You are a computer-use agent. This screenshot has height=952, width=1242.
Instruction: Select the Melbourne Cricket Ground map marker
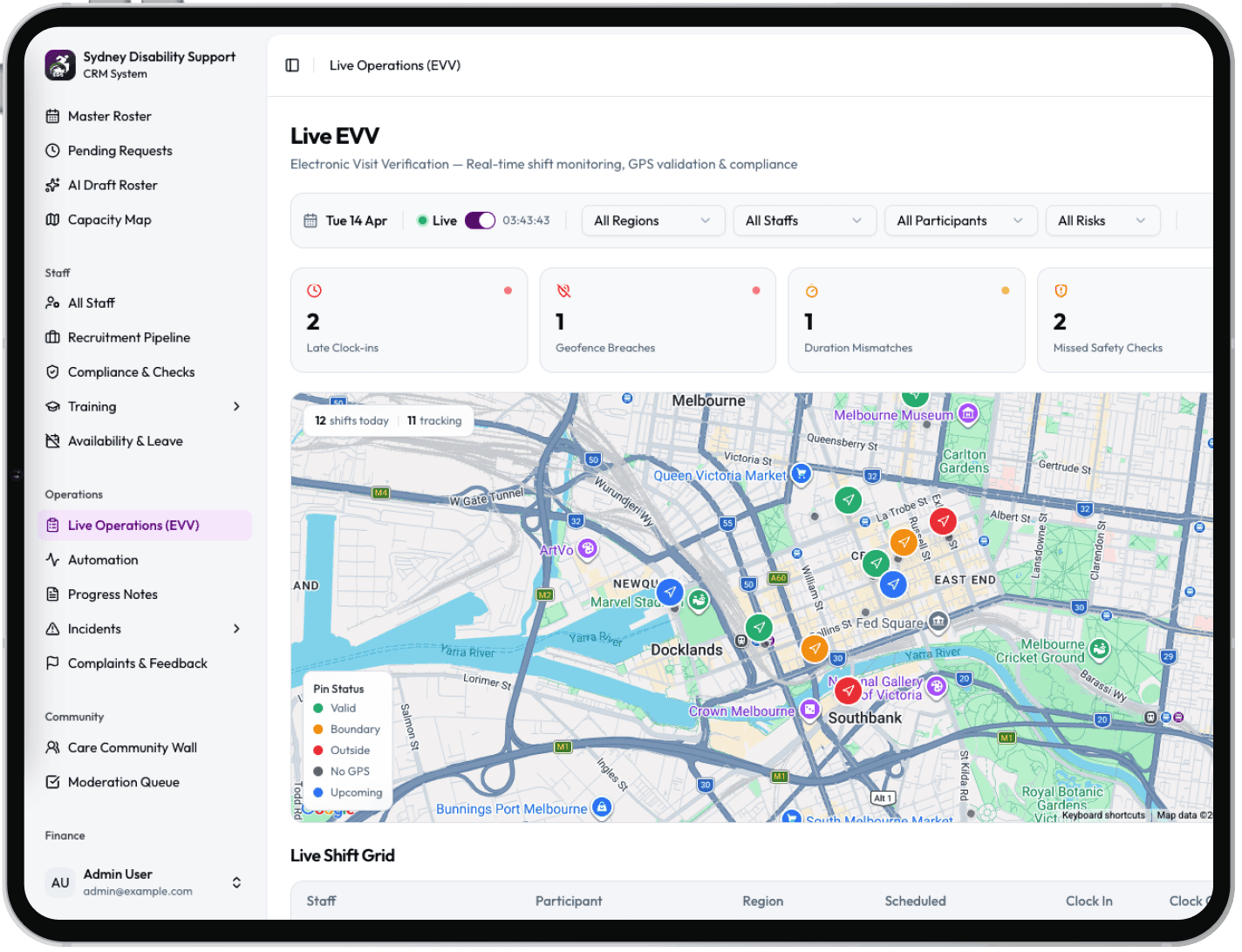(x=1100, y=649)
